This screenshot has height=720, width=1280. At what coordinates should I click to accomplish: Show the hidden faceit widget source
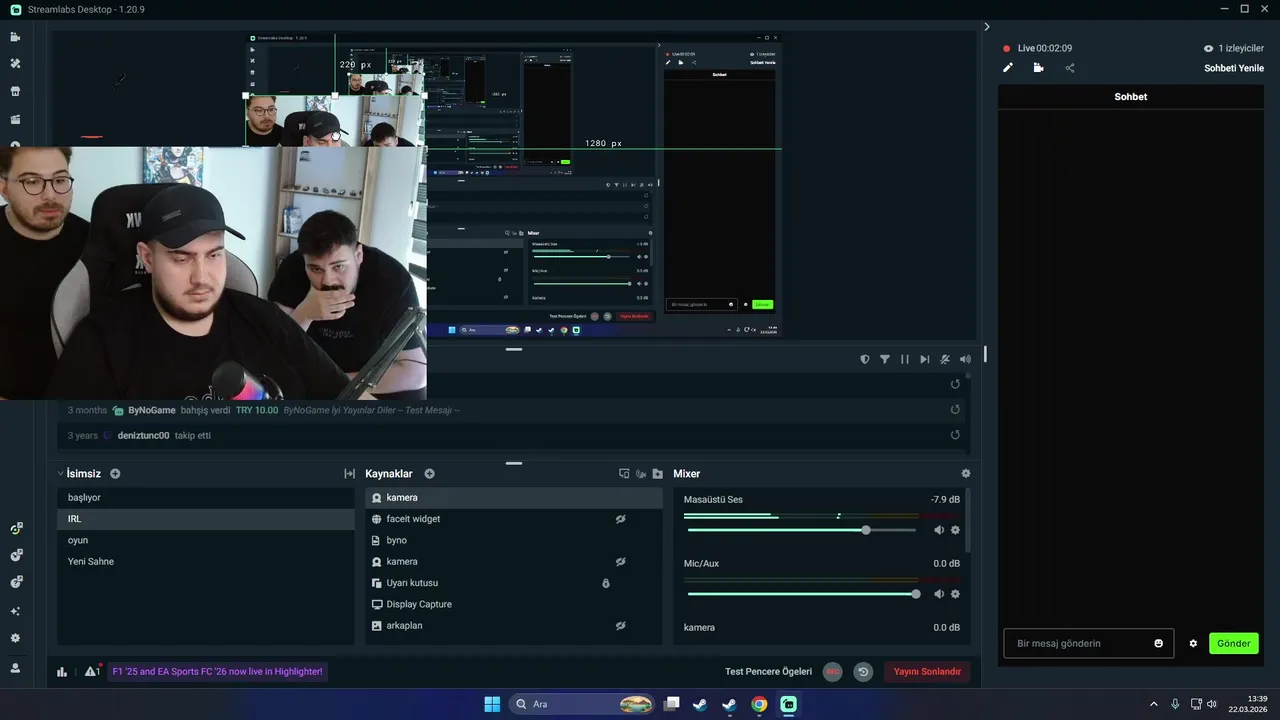tap(620, 519)
